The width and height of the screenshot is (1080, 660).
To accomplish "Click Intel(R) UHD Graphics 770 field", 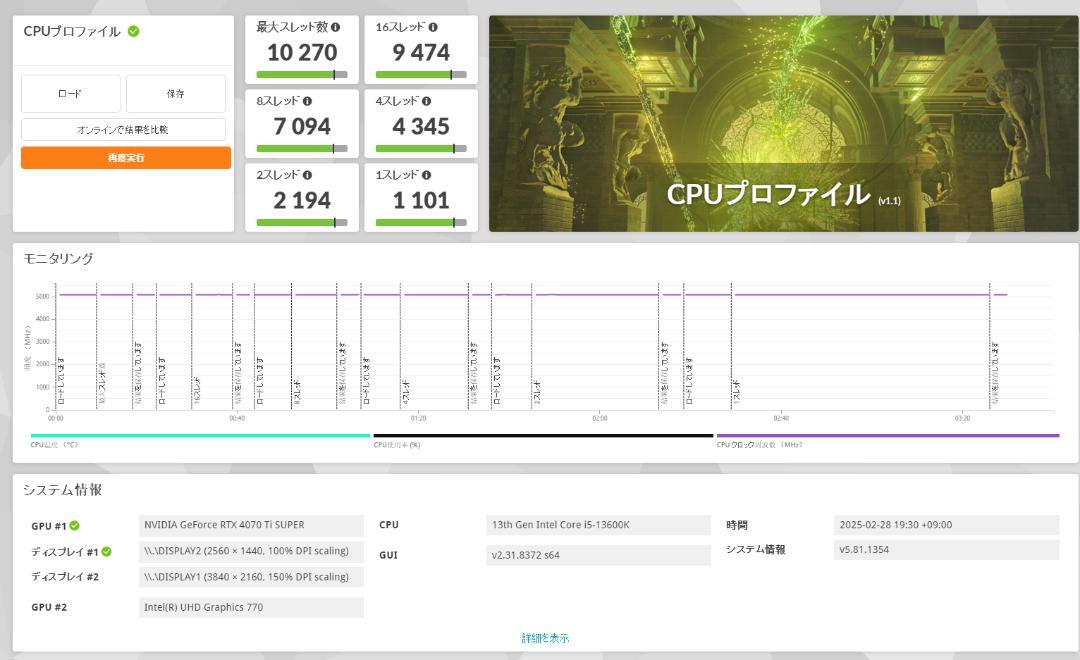I will [251, 608].
